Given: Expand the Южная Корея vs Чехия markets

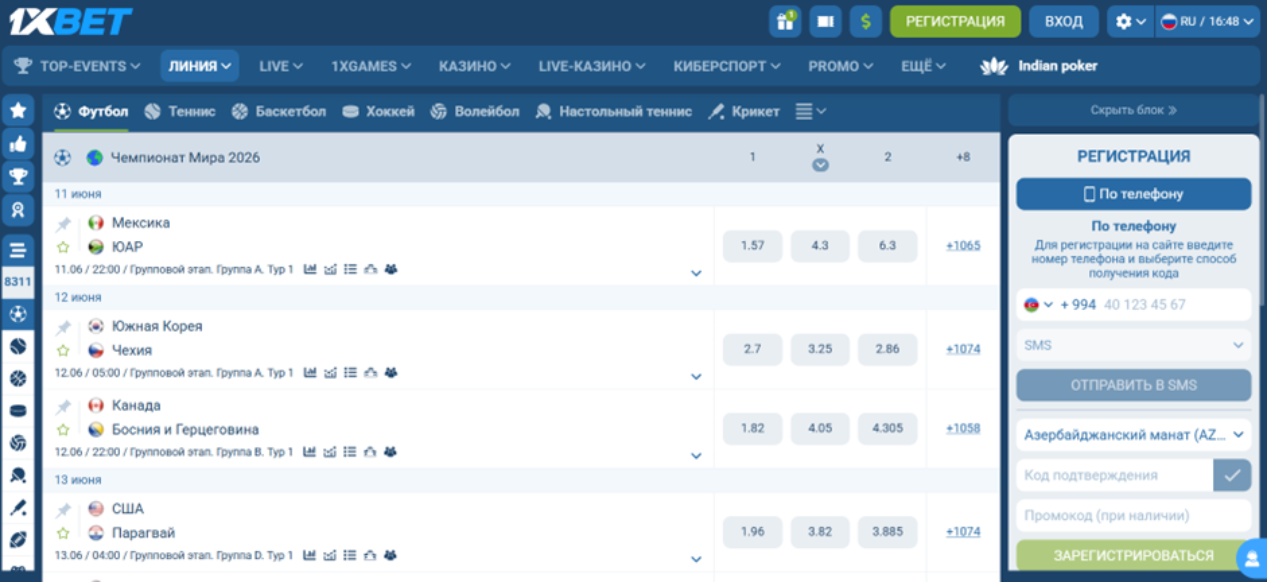Looking at the screenshot, I should [696, 377].
